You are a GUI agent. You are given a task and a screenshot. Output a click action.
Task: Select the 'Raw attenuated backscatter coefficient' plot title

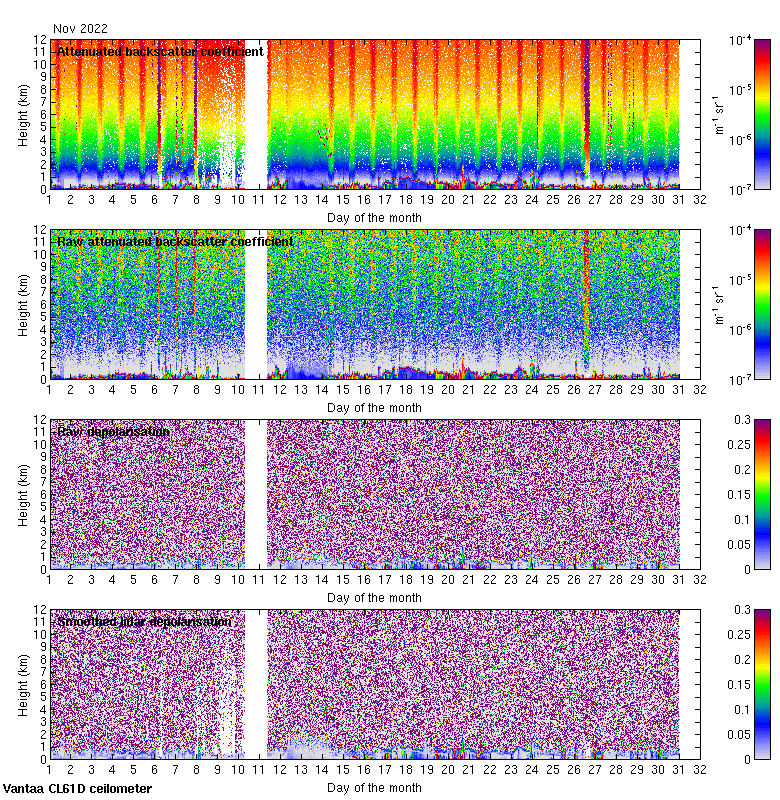click(x=175, y=241)
